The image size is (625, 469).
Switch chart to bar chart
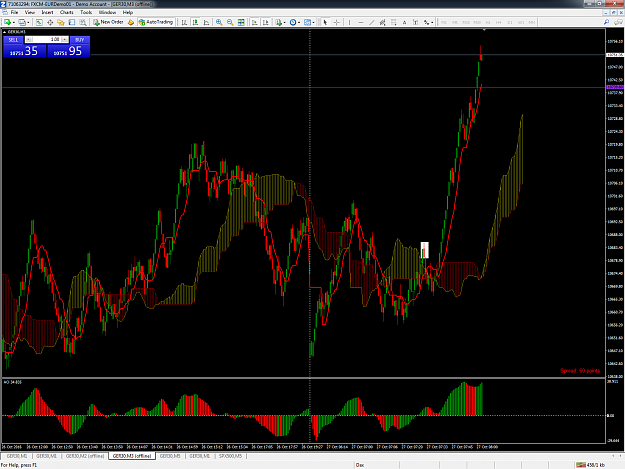point(184,22)
